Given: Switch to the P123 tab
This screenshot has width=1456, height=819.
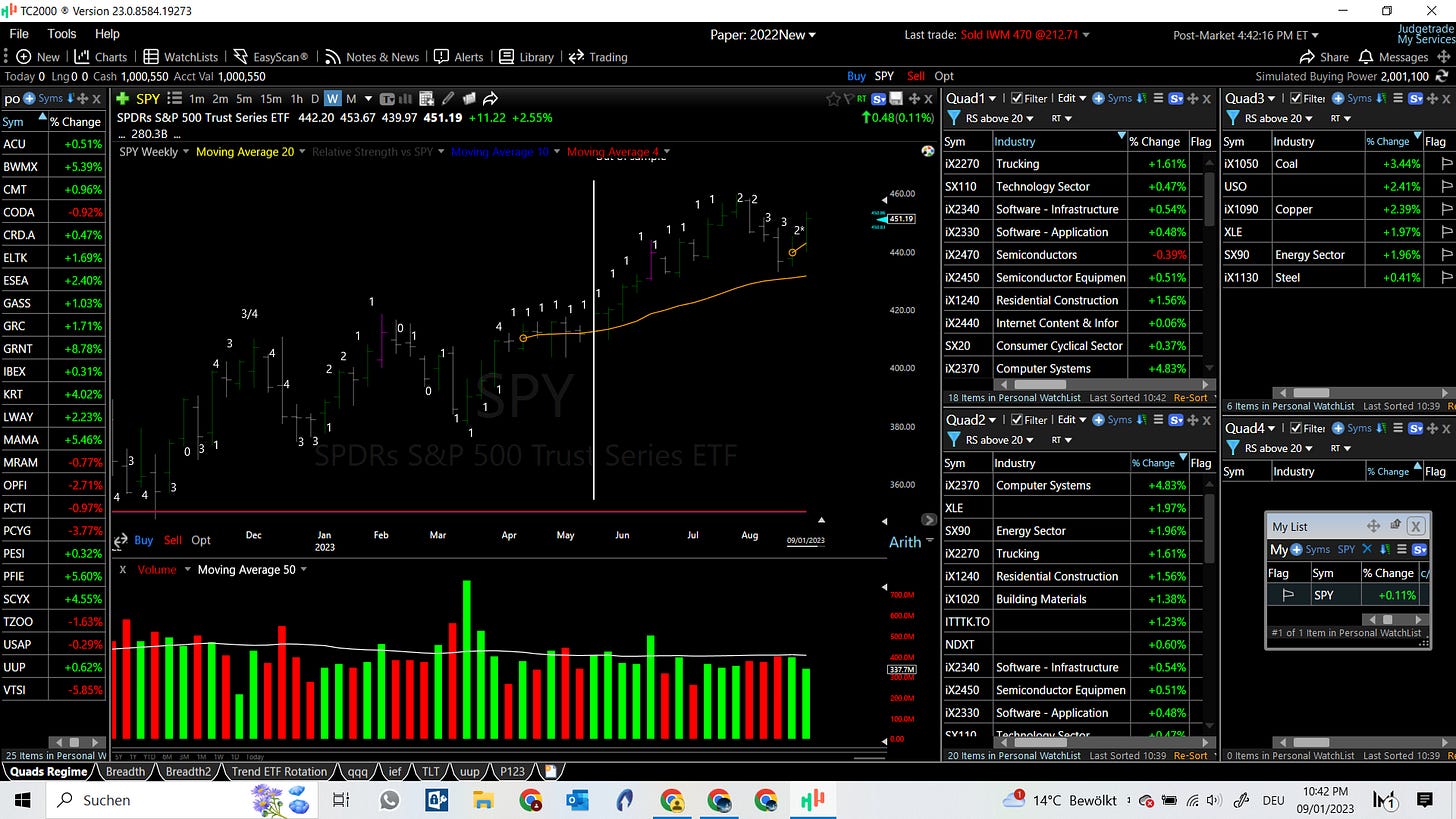Looking at the screenshot, I should [x=512, y=771].
